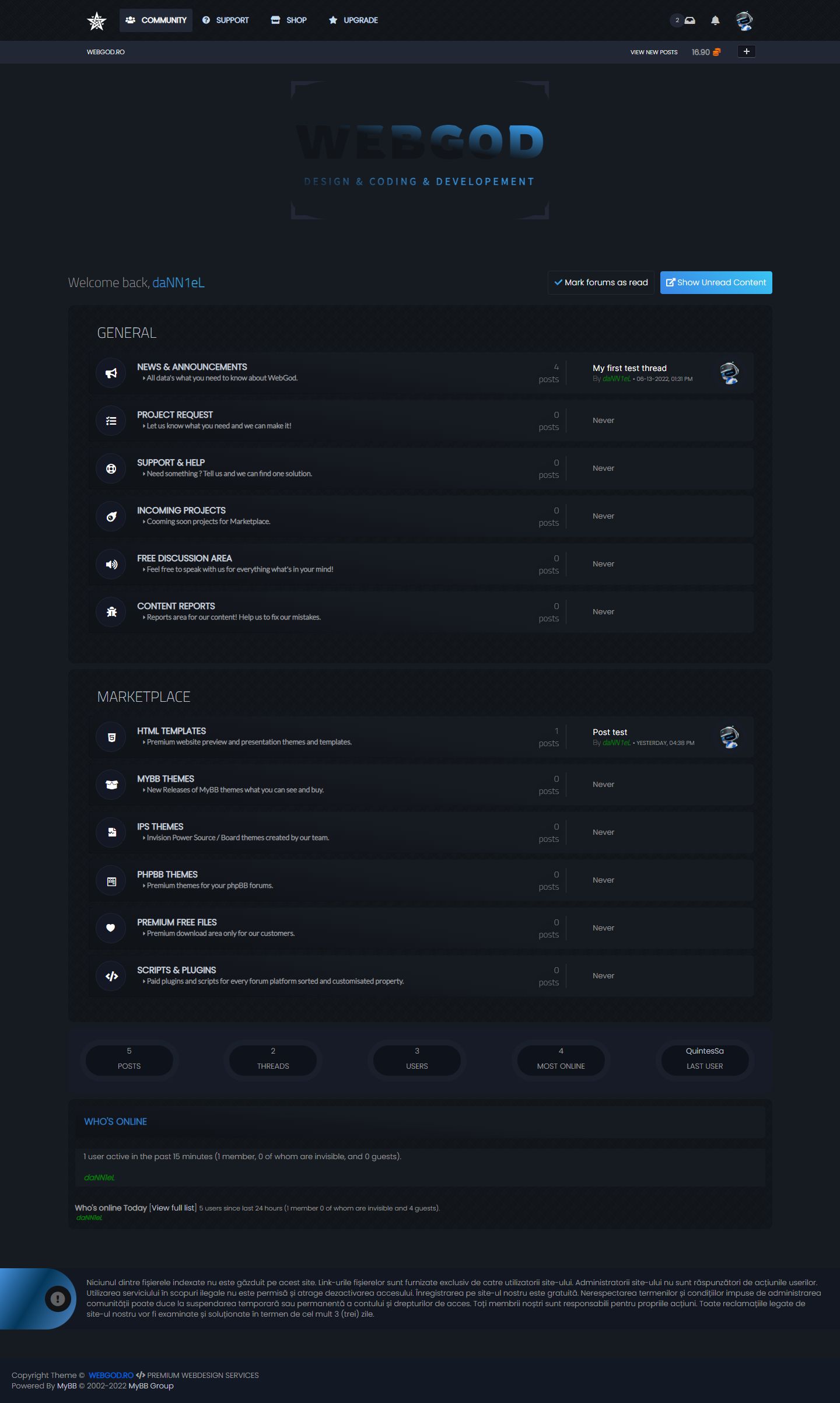Open Support & Help forum
This screenshot has height=1403, width=840.
pos(171,463)
